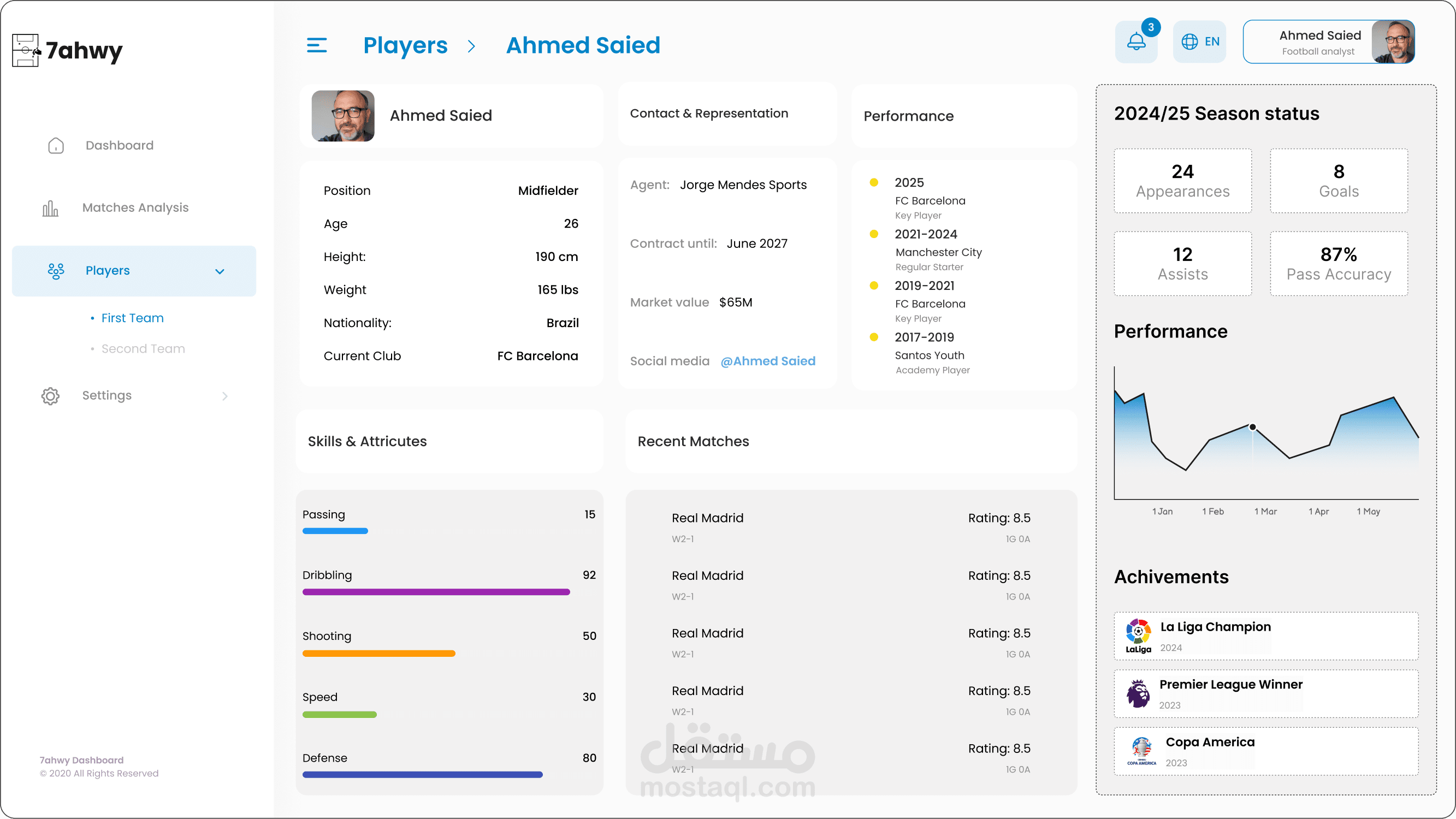Click the globe language icon
The width and height of the screenshot is (1456, 819).
[1189, 42]
